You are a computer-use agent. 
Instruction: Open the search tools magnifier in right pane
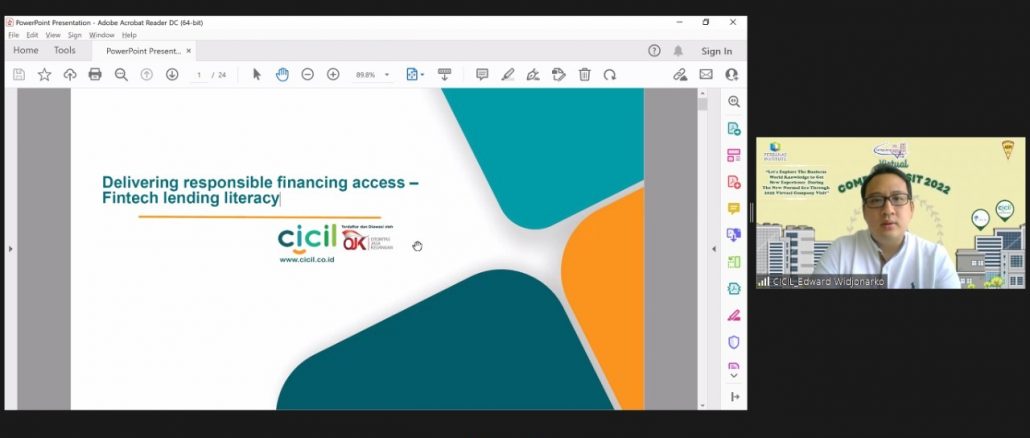point(734,102)
